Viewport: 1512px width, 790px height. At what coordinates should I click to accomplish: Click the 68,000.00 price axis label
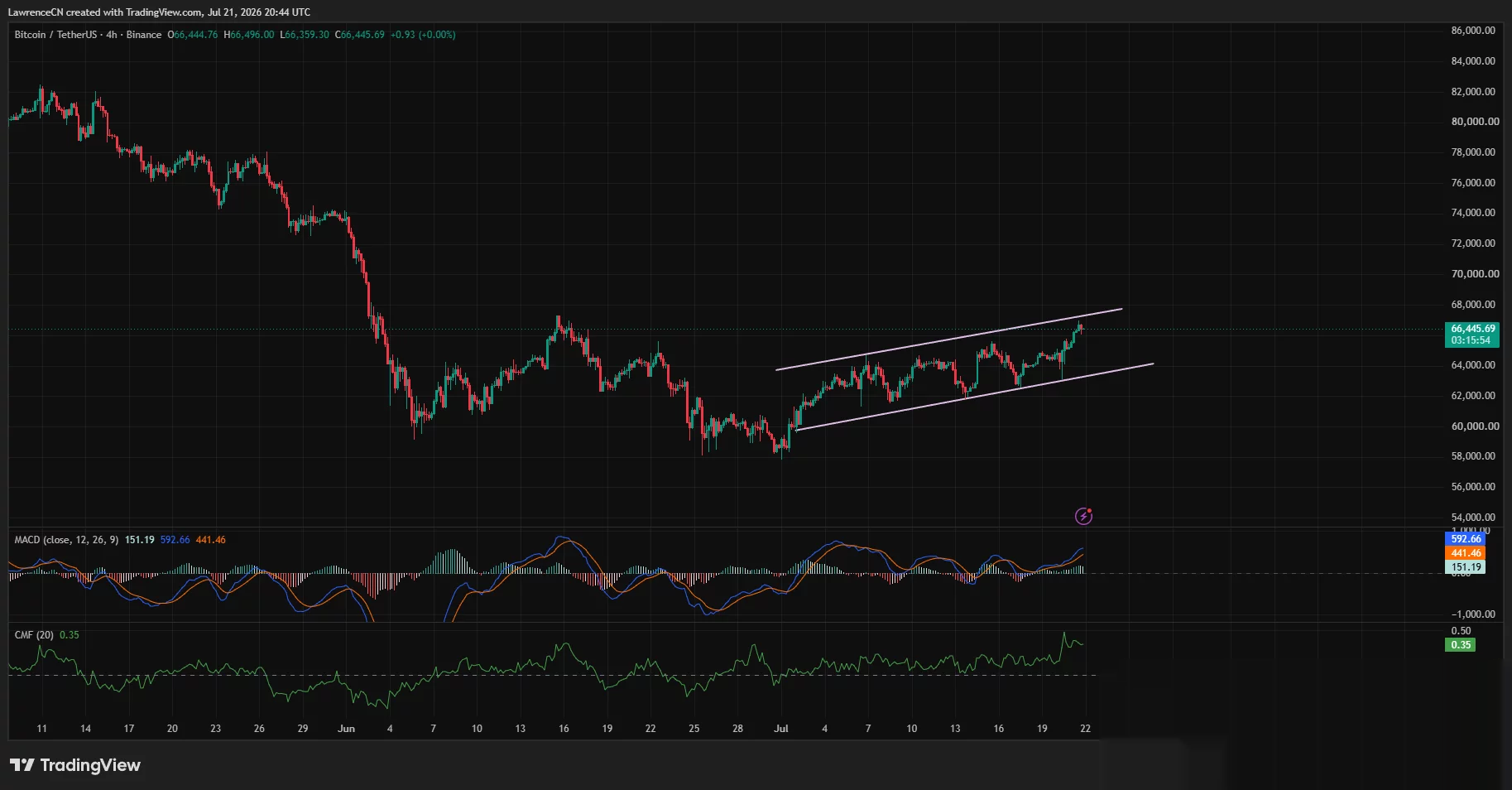pyautogui.click(x=1473, y=305)
